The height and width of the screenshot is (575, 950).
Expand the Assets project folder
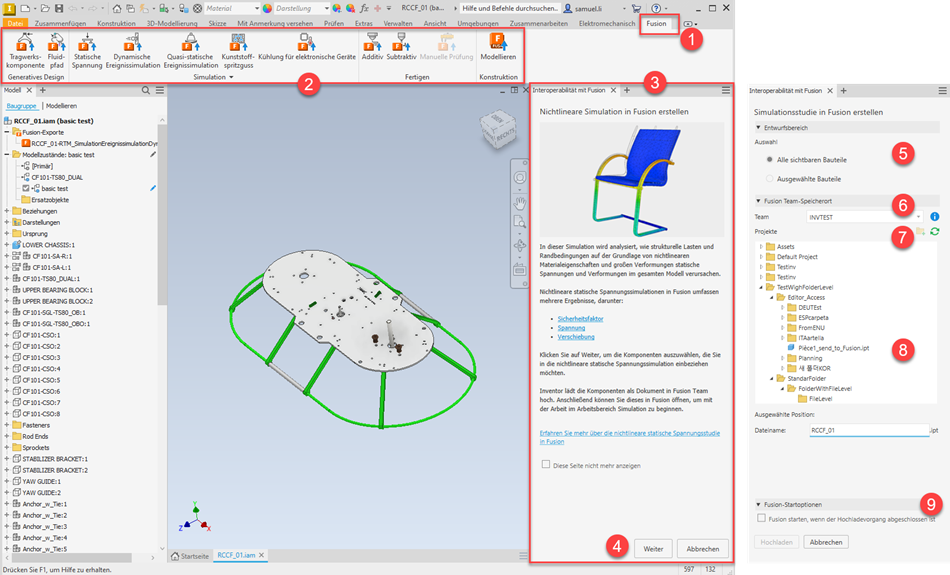coord(761,247)
